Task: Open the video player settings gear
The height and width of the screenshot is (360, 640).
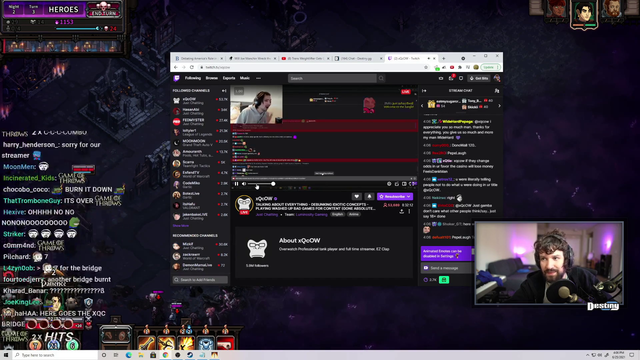Action: click(389, 184)
